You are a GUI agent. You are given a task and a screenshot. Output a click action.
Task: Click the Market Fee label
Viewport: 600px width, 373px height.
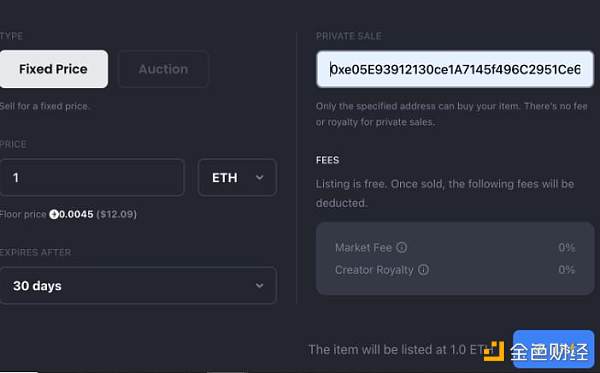click(x=364, y=248)
